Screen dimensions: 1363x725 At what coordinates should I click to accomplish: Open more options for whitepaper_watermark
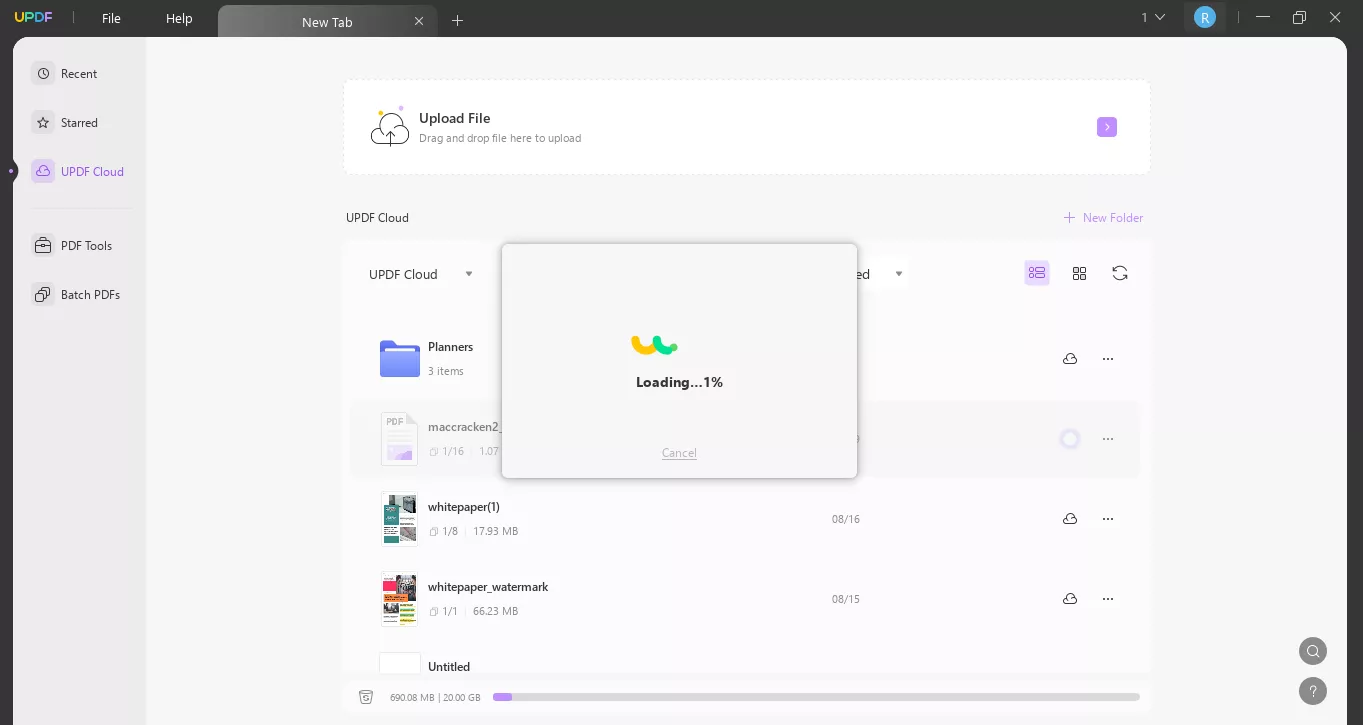[x=1108, y=599]
